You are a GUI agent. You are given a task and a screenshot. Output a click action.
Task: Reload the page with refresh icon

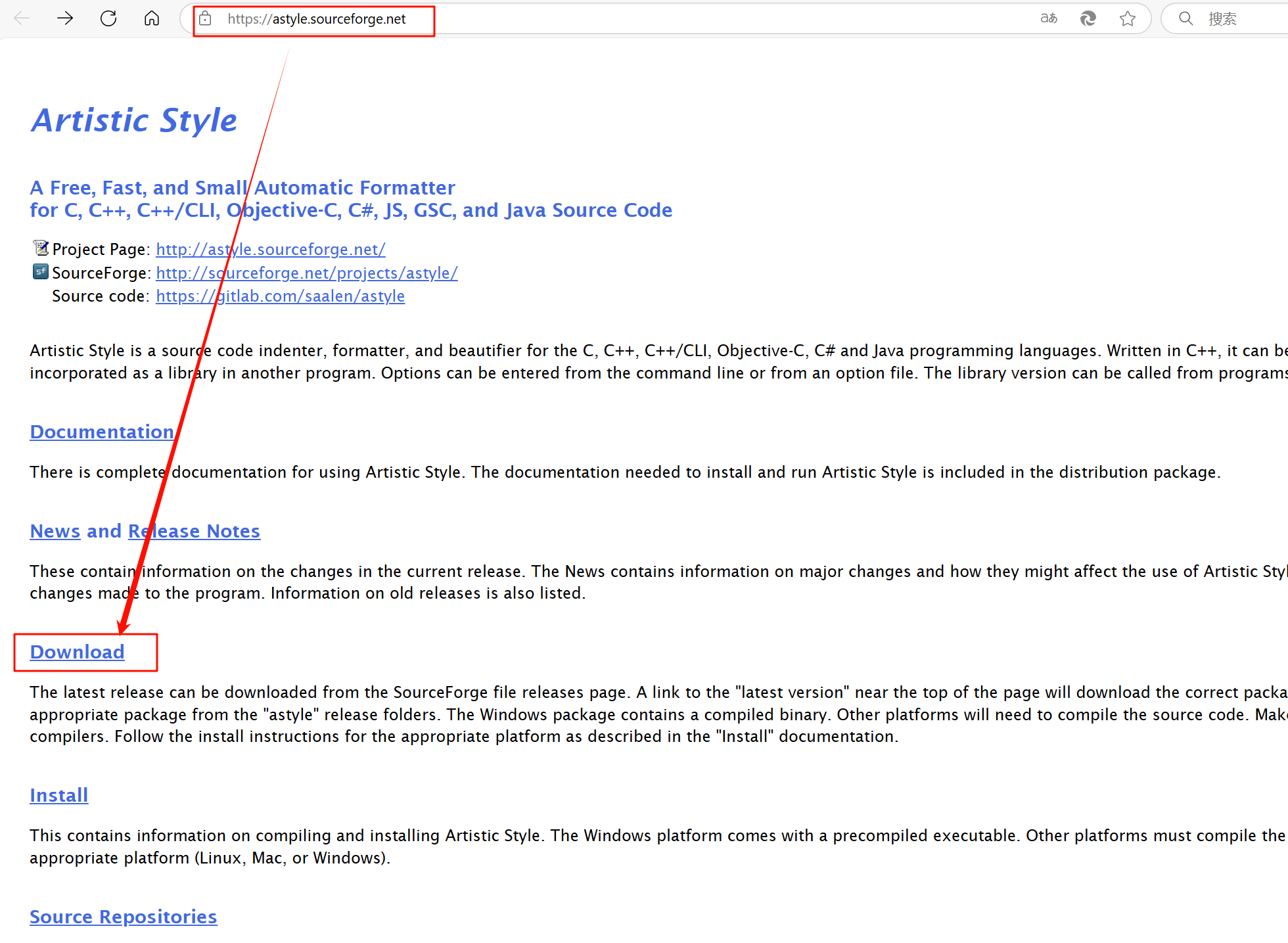click(108, 18)
